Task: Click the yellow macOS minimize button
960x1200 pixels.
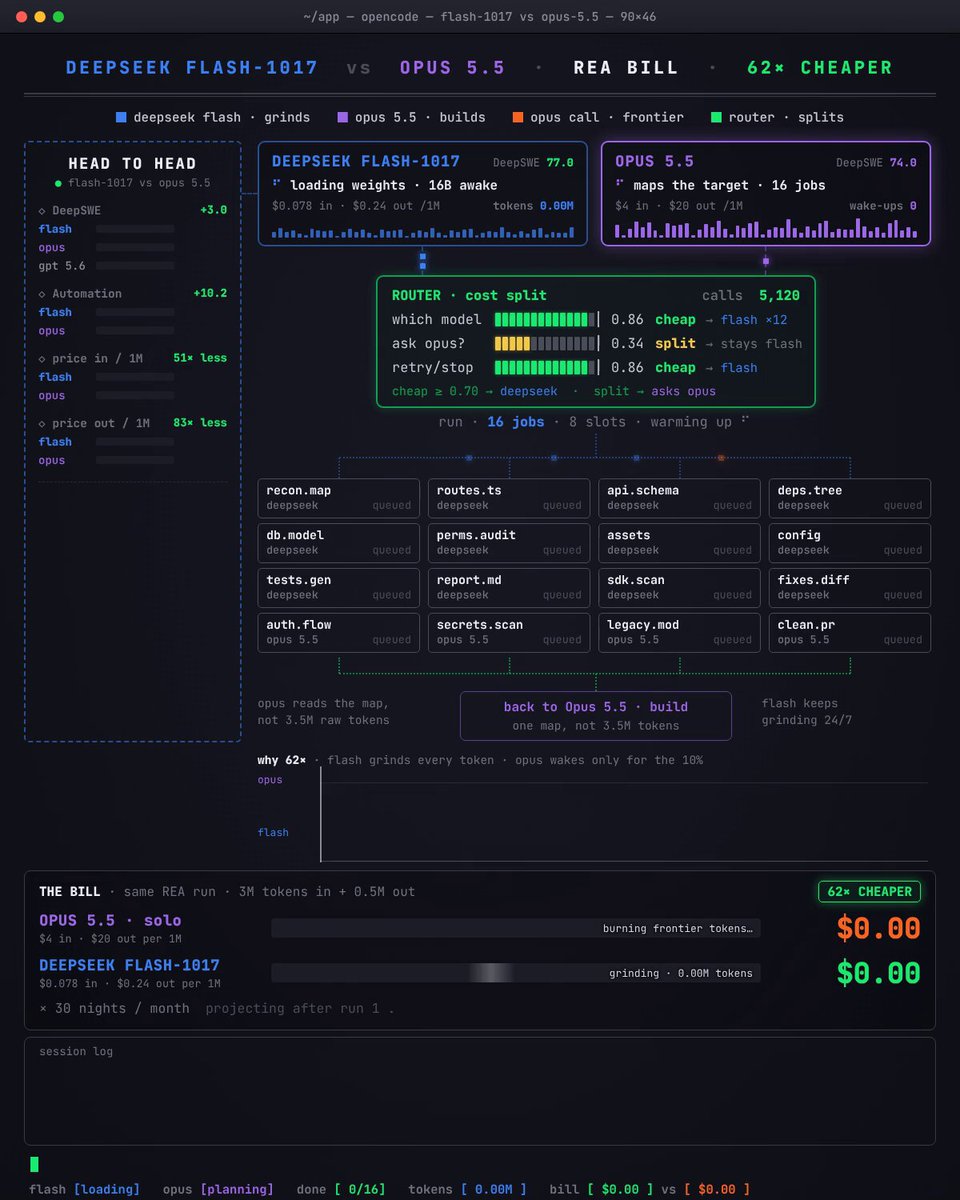Action: (x=40, y=17)
